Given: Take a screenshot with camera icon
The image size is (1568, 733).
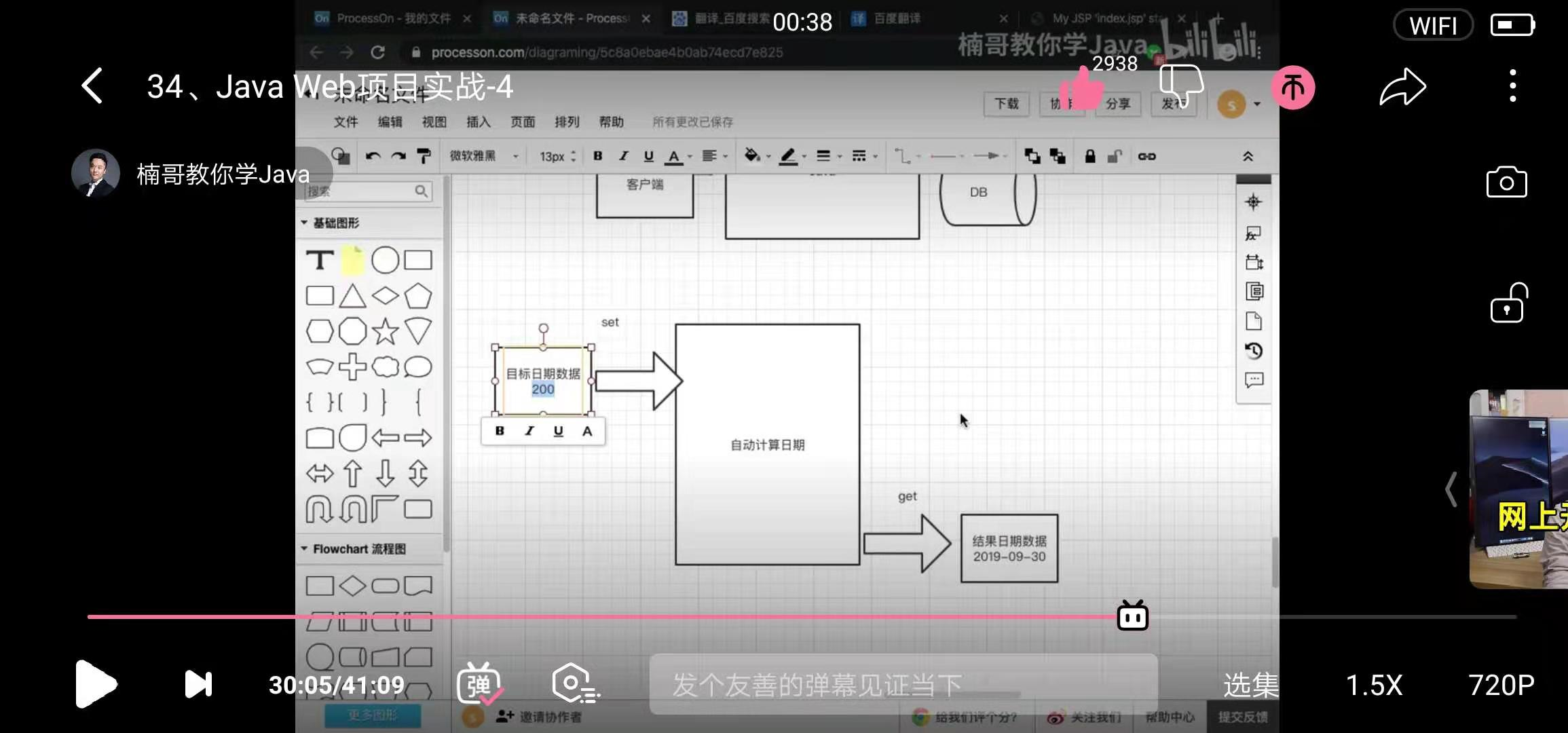Looking at the screenshot, I should 1506,182.
